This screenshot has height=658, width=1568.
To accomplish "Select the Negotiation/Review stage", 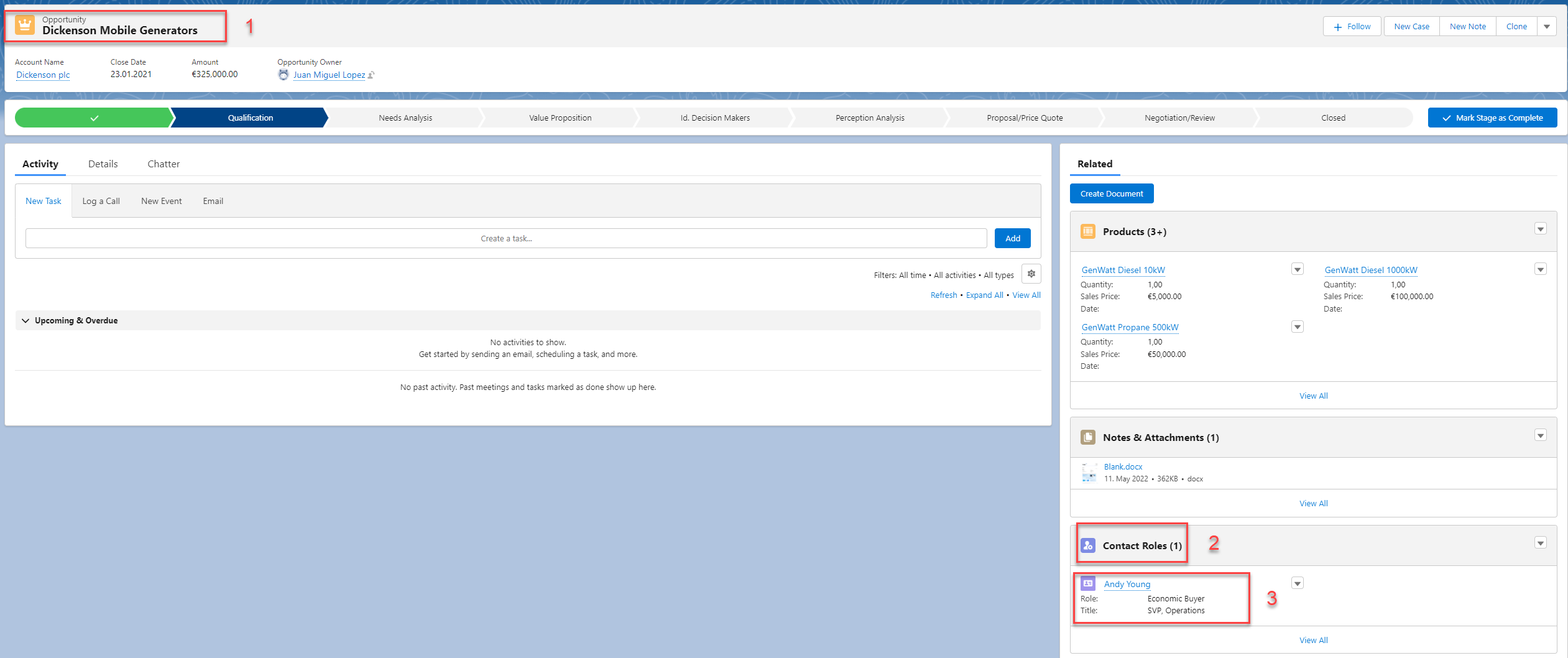I will (1179, 118).
